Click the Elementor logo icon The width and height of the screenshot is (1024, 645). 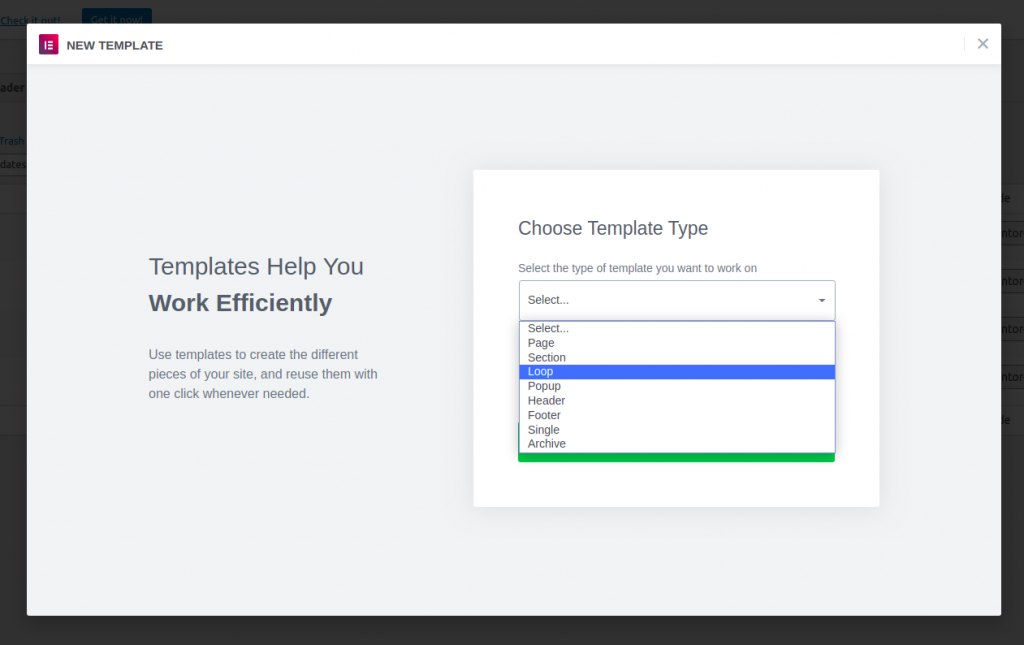pos(48,45)
